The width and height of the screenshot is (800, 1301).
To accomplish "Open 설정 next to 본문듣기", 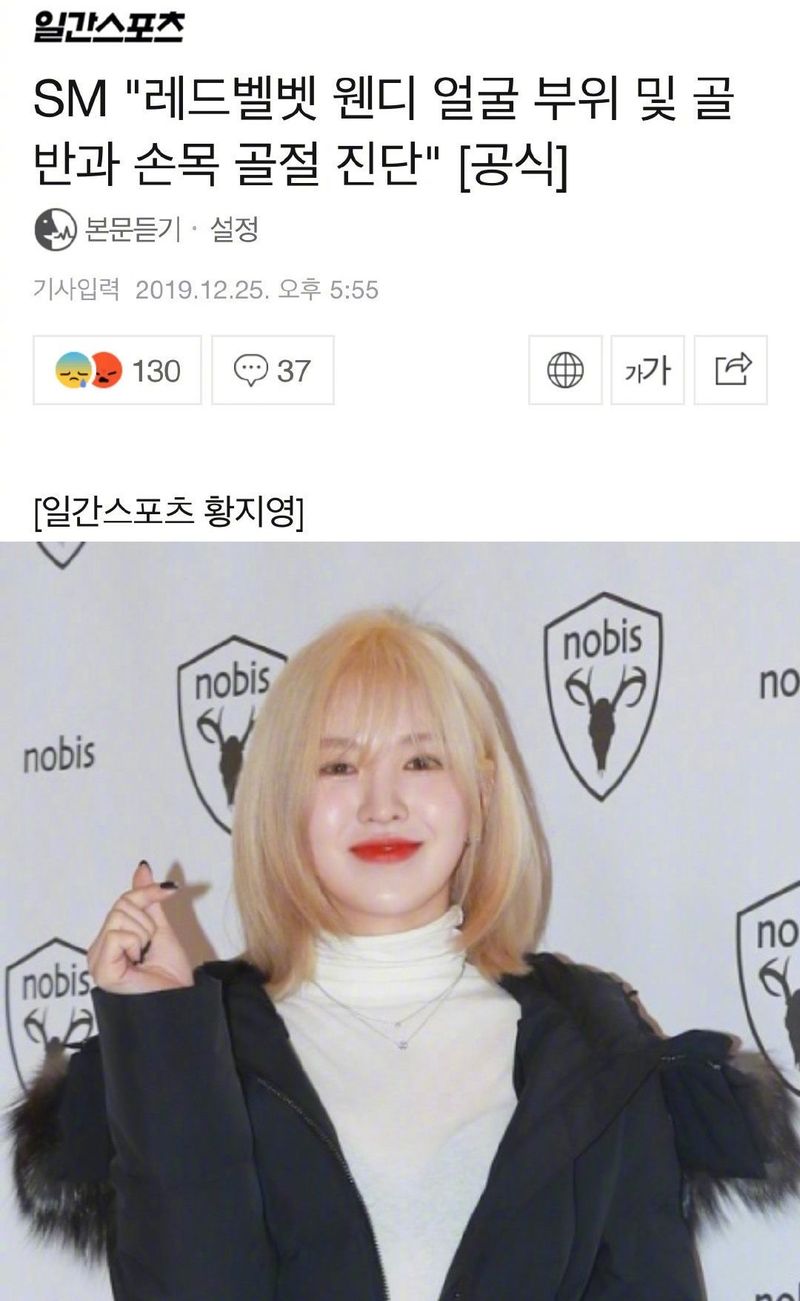I will tap(234, 230).
